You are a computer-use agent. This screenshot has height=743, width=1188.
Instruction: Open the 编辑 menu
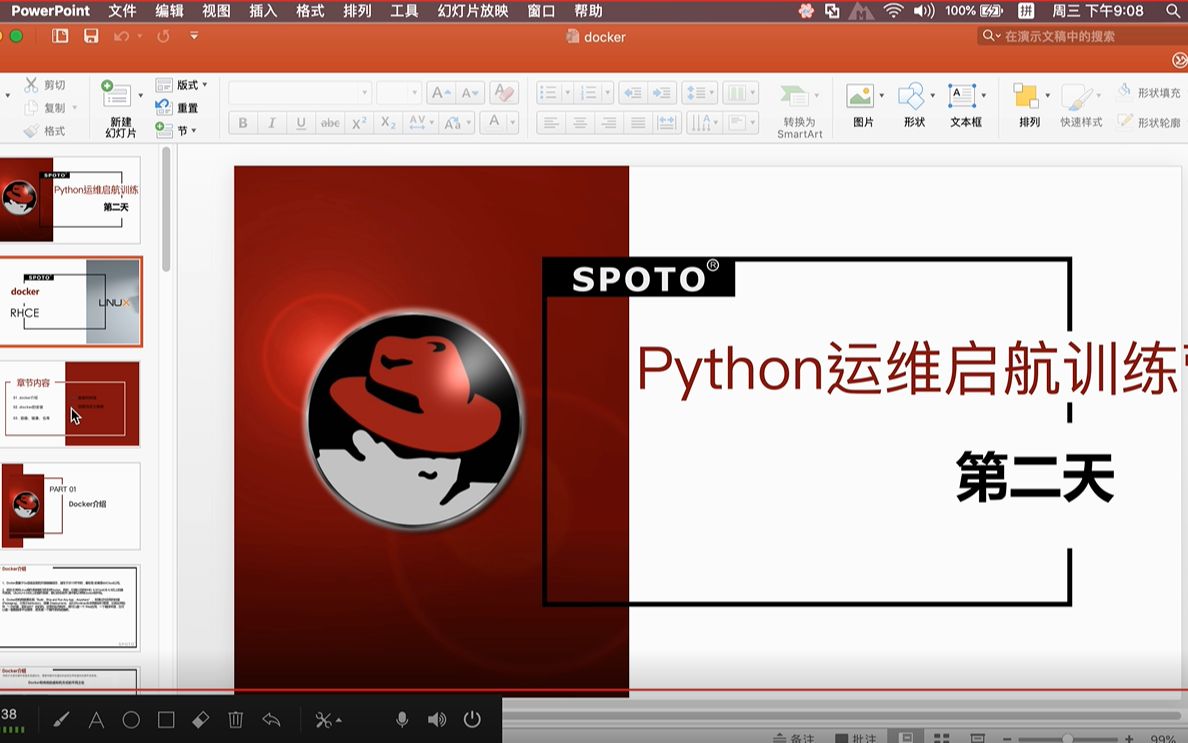(x=169, y=11)
